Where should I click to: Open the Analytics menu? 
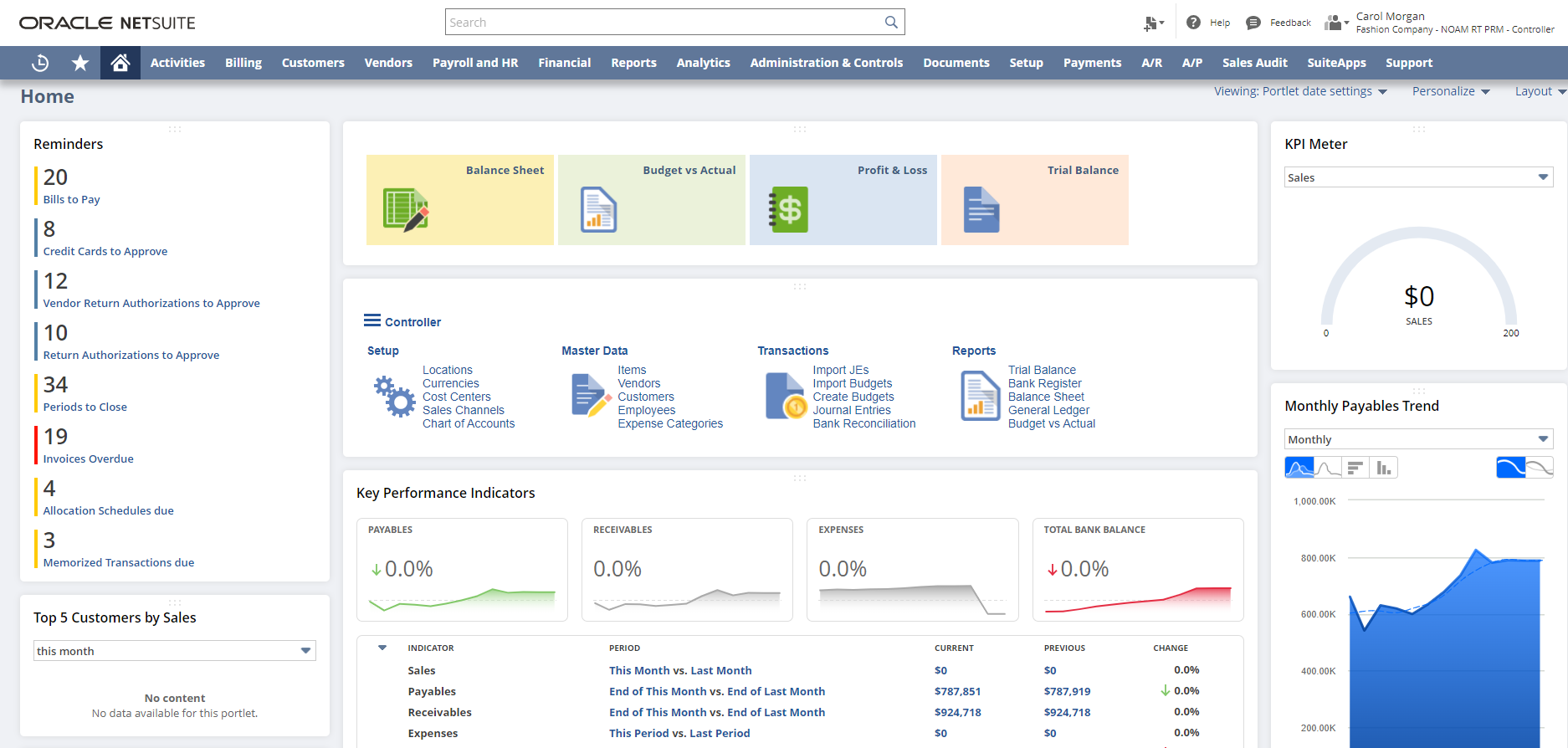click(704, 63)
